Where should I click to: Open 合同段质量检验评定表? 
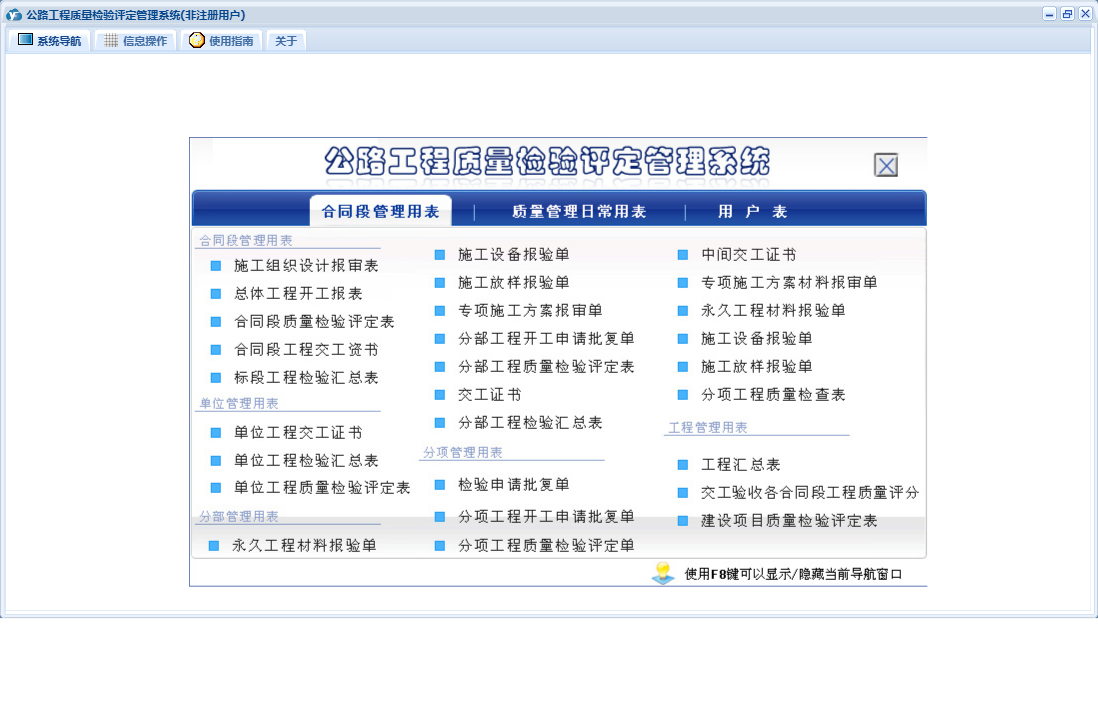click(x=314, y=322)
